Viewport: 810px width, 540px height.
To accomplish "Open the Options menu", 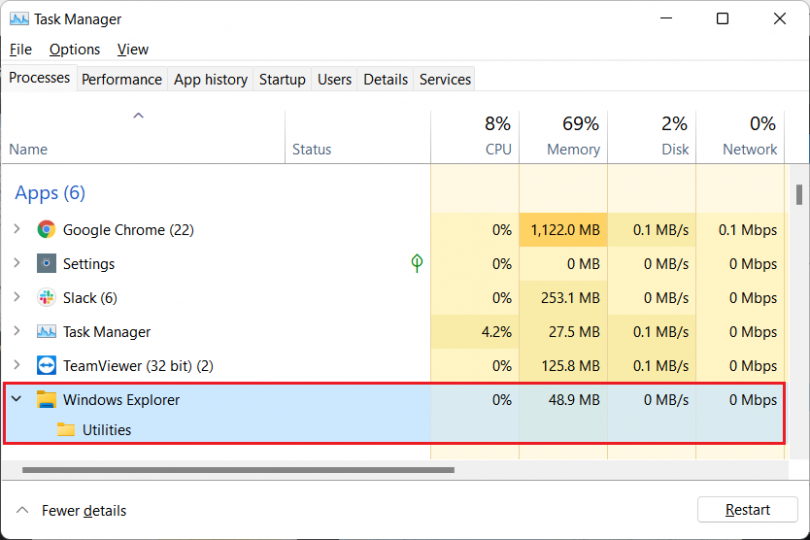I will coord(75,49).
